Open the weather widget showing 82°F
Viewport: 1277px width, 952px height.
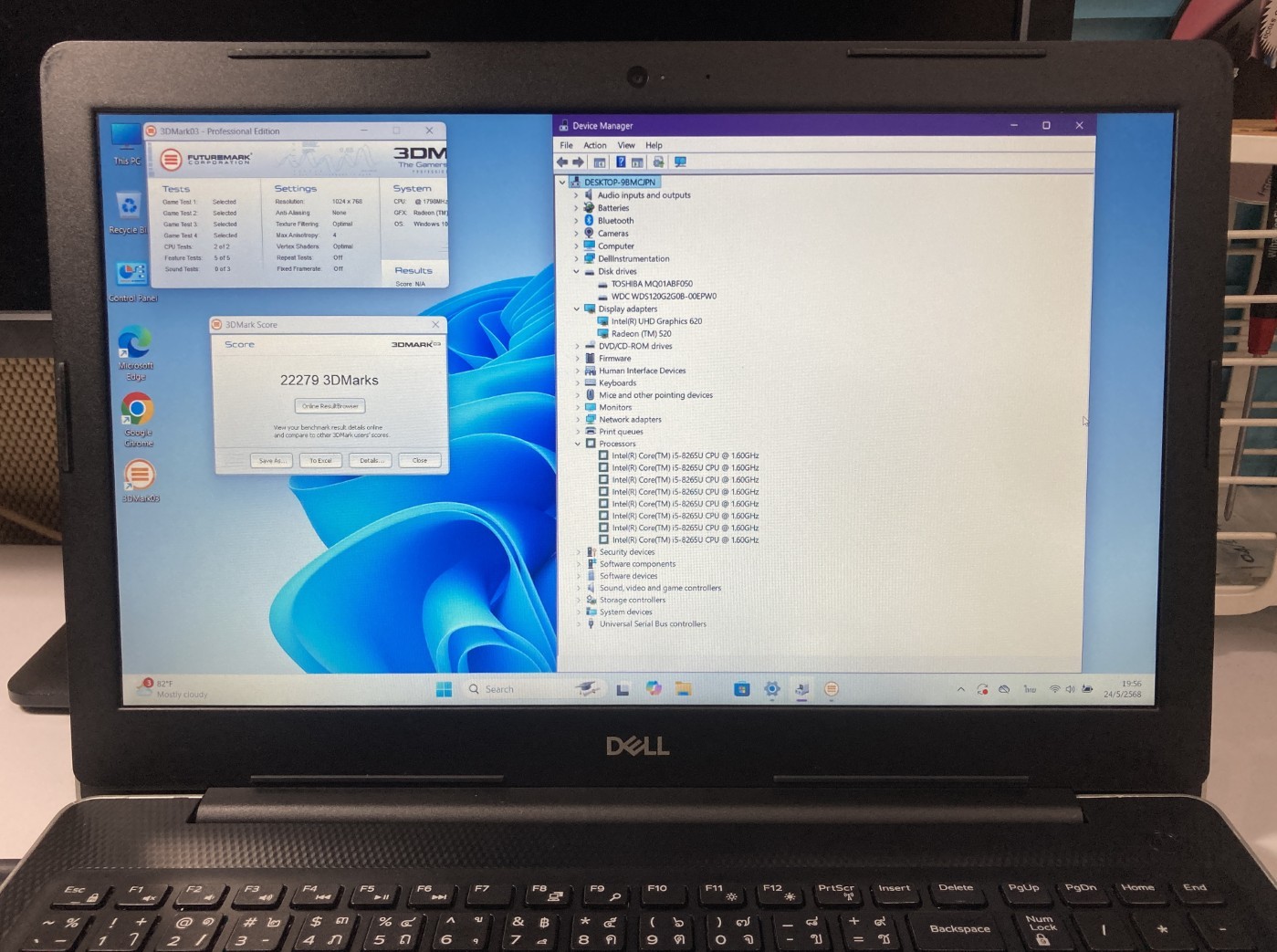tap(172, 688)
